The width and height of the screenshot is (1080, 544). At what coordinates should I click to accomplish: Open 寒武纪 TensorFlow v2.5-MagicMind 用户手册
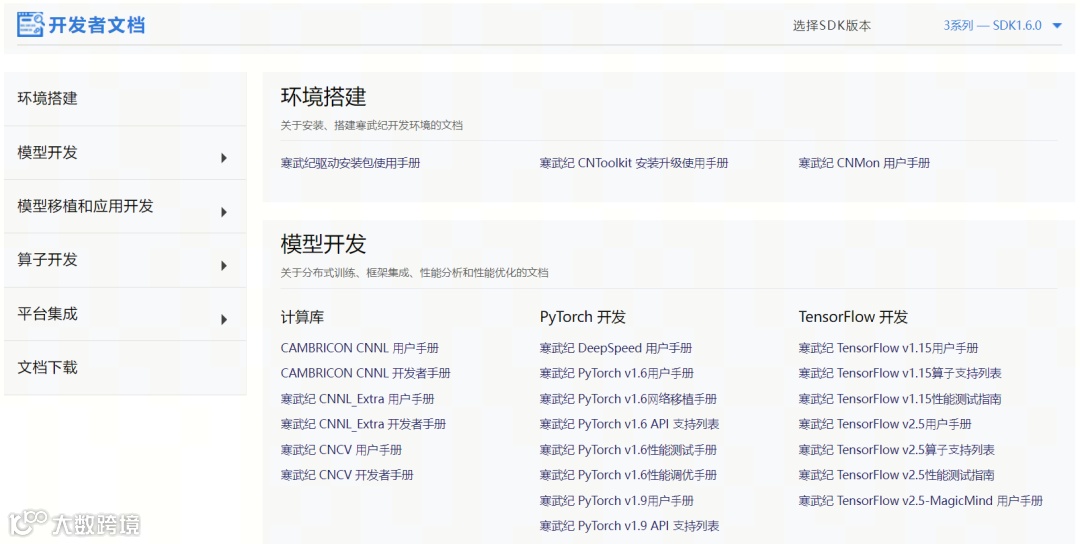click(920, 501)
